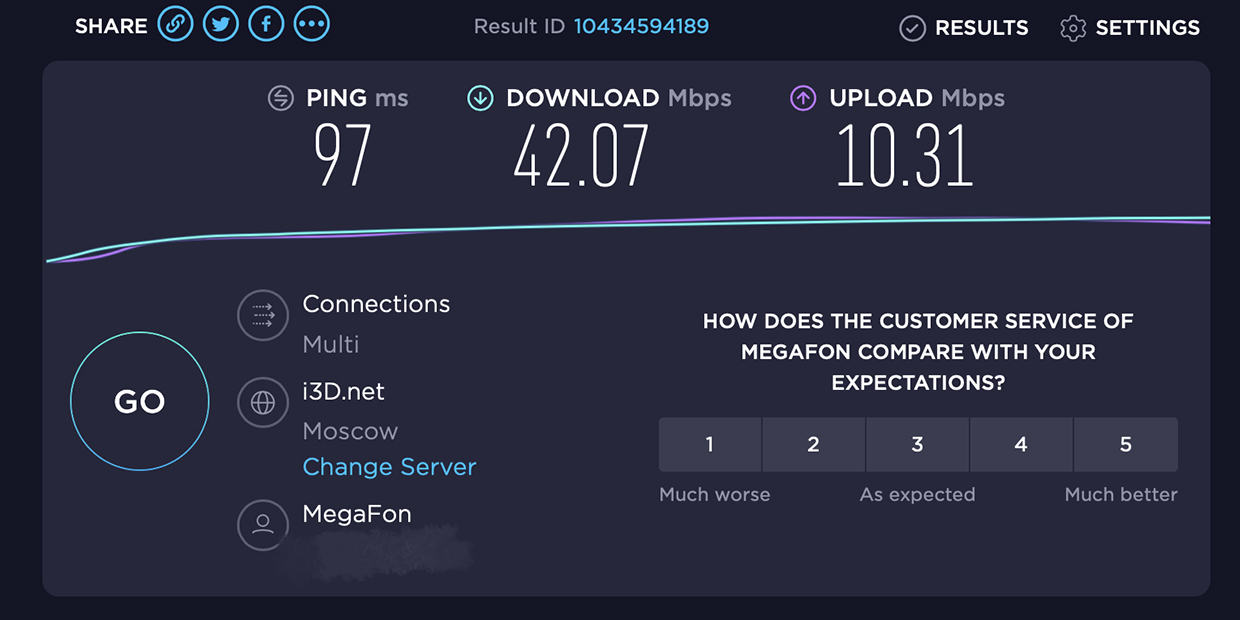Click the Results checkmark icon
The image size is (1240, 620).
(x=912, y=28)
